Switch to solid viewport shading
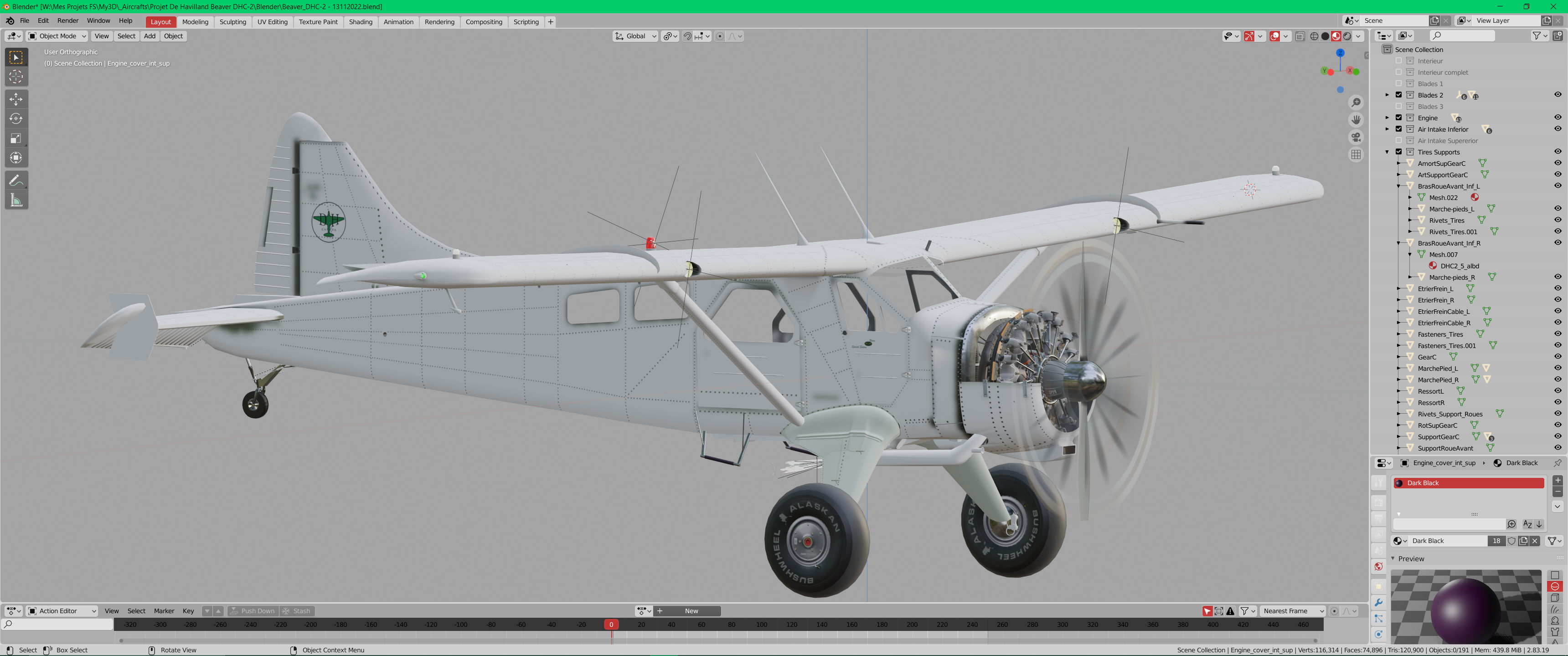Viewport: 1568px width, 656px height. coord(1325,36)
